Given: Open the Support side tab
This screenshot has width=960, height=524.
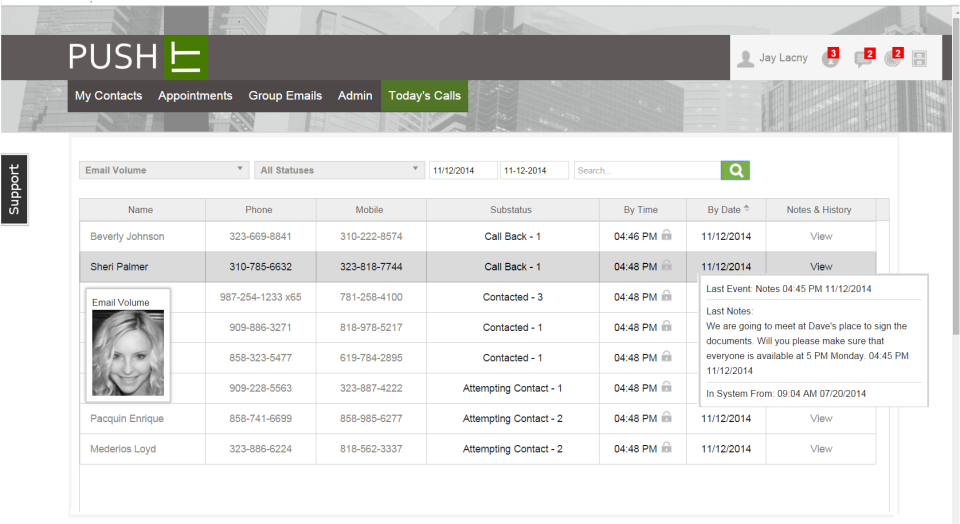Looking at the screenshot, I should pyautogui.click(x=14, y=189).
